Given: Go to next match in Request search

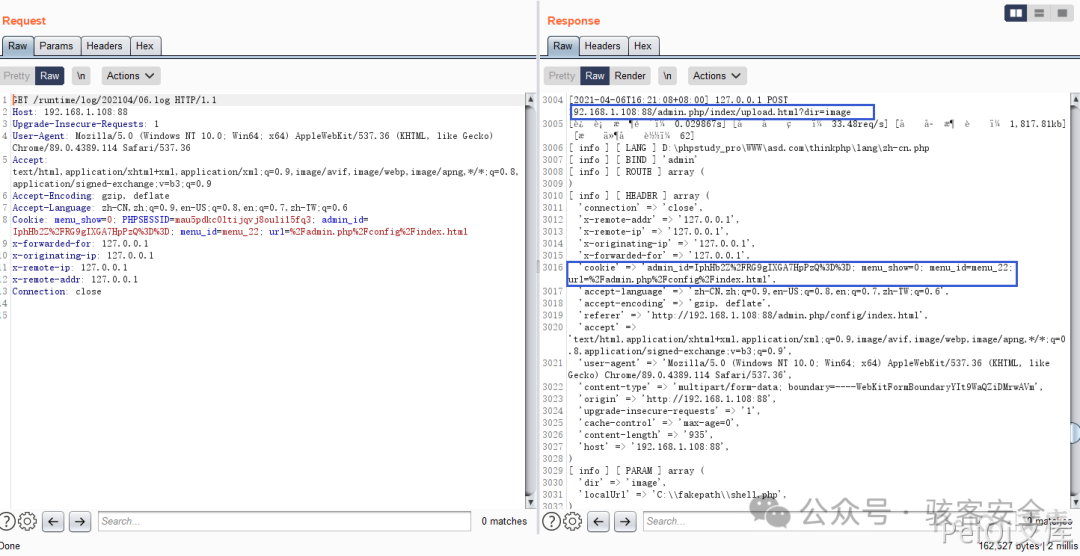Looking at the screenshot, I should [80, 522].
